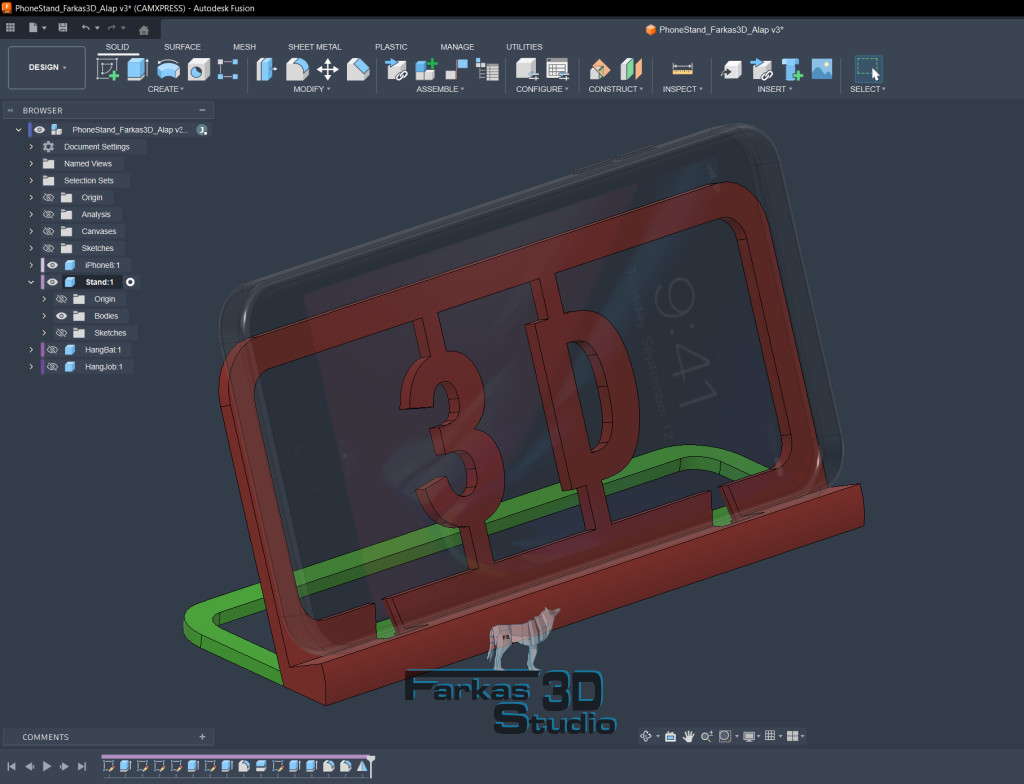Click the Insert Canvas image icon
Screen dimensions: 1024x784
point(822,69)
